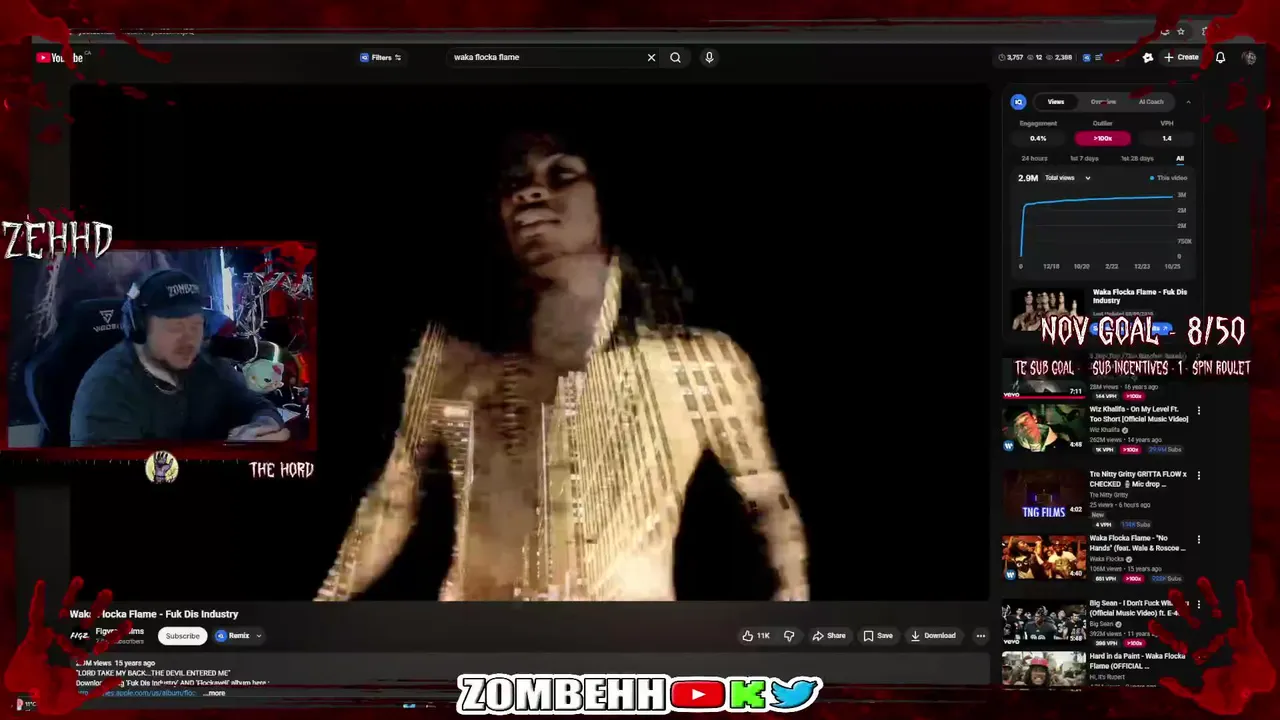1280x720 pixels.
Task: Open the TNG FILMS video thumbnail
Action: click(x=1043, y=493)
